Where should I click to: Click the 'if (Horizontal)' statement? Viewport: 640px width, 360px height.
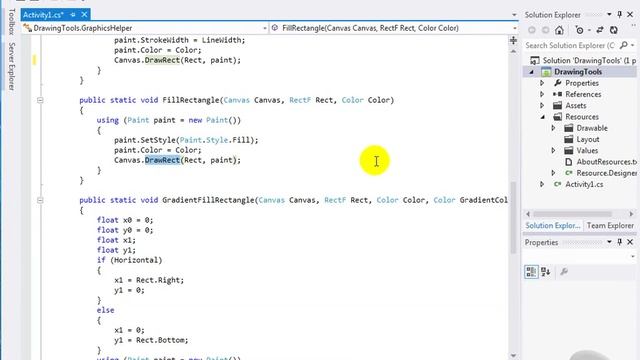129,260
